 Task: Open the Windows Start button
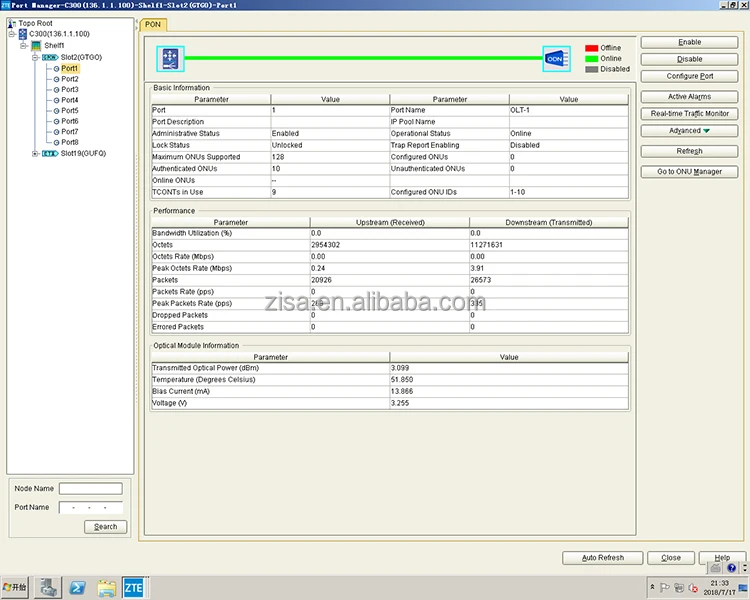(14, 587)
